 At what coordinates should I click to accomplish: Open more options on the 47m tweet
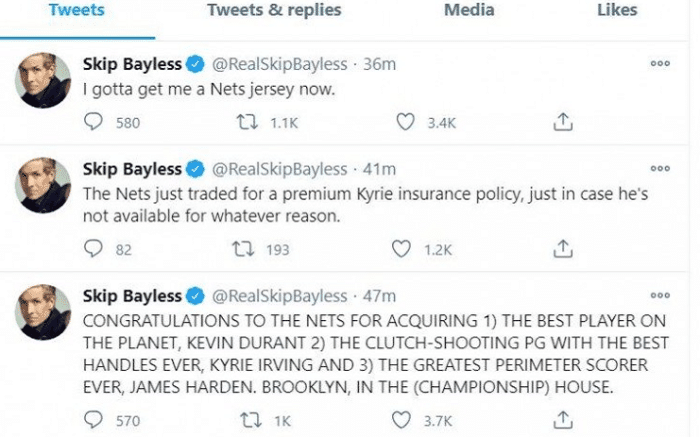[659, 295]
